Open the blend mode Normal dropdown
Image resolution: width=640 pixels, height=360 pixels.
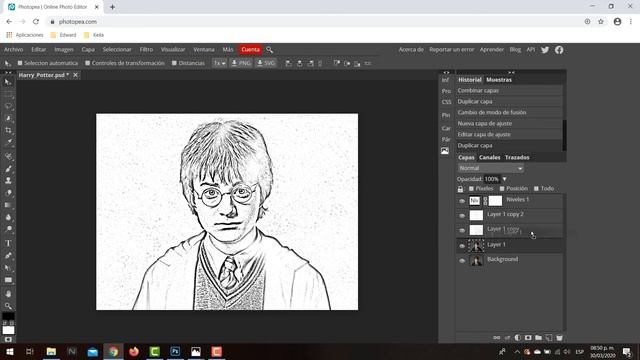[x=491, y=168]
